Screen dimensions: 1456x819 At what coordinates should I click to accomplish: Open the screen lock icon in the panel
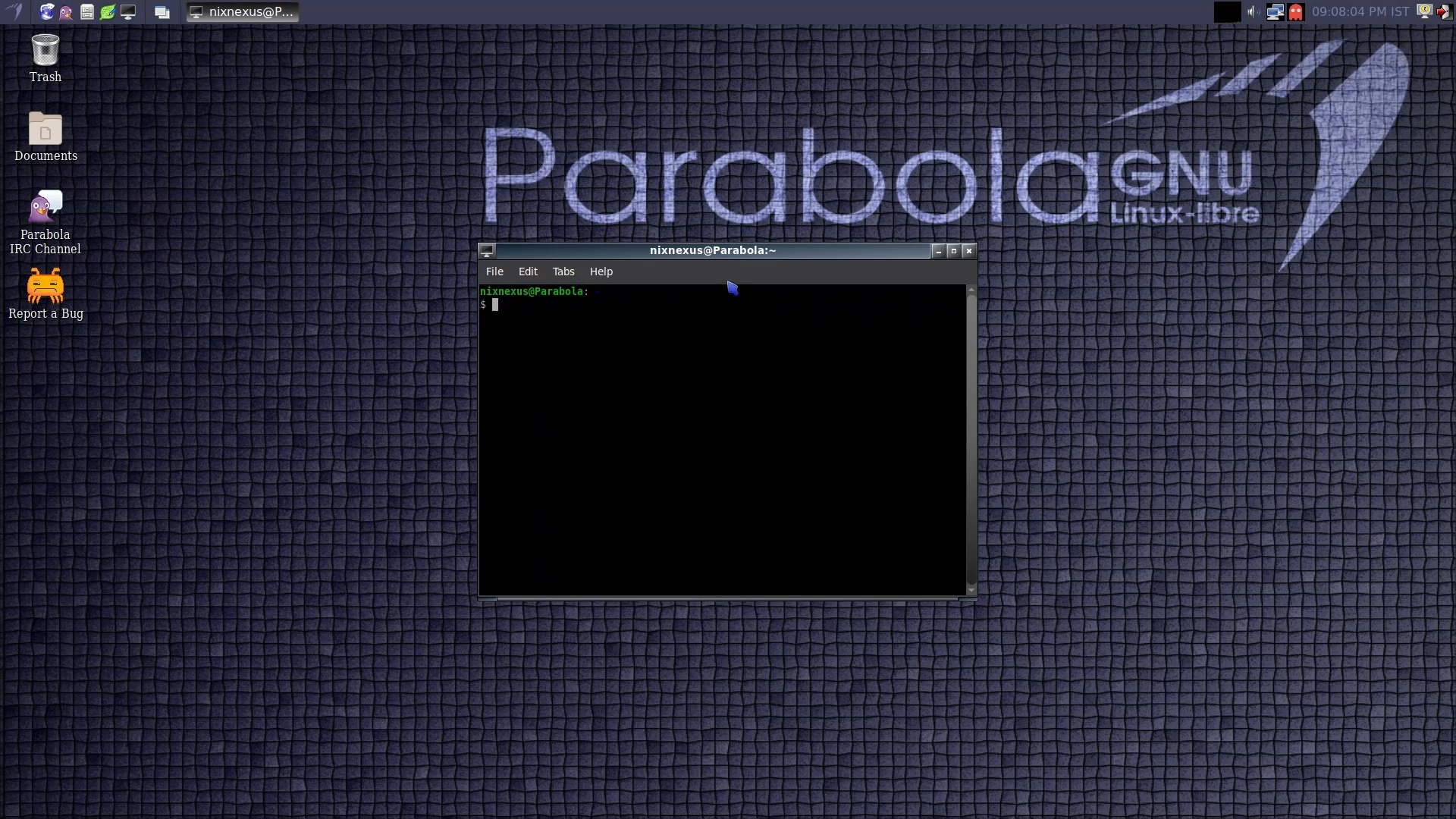1424,11
